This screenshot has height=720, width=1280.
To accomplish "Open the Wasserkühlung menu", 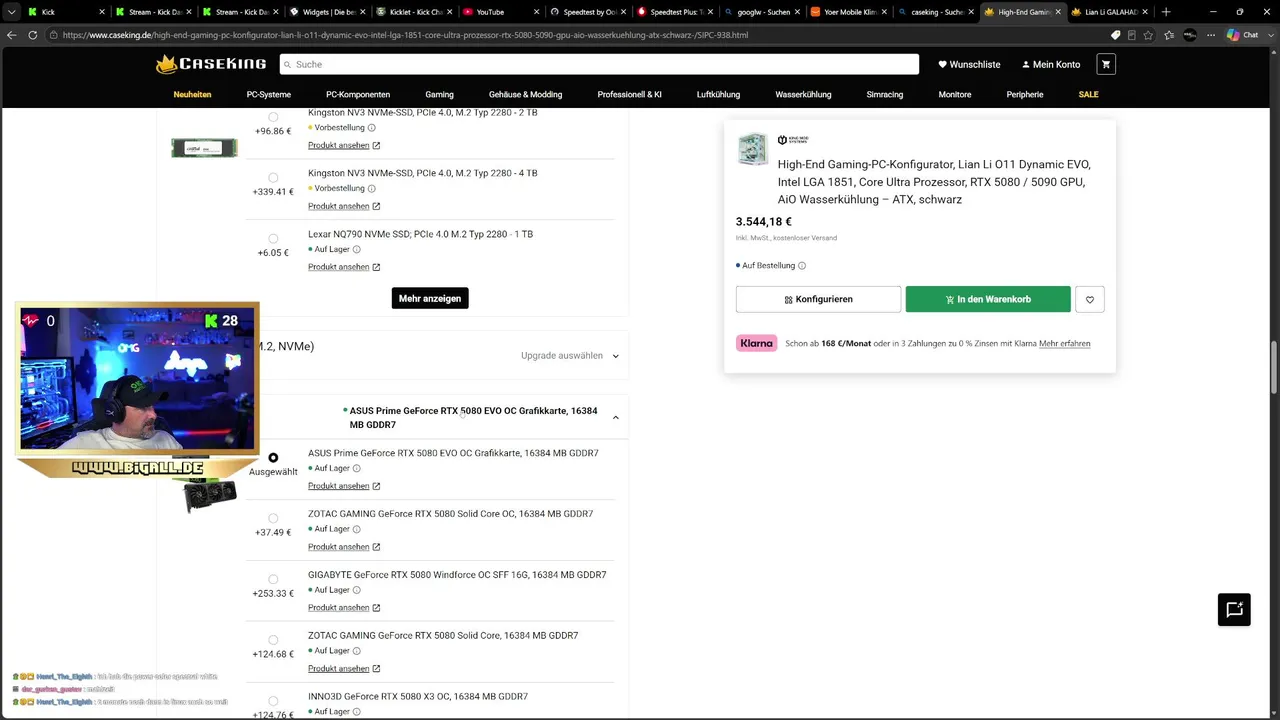I will pos(803,94).
